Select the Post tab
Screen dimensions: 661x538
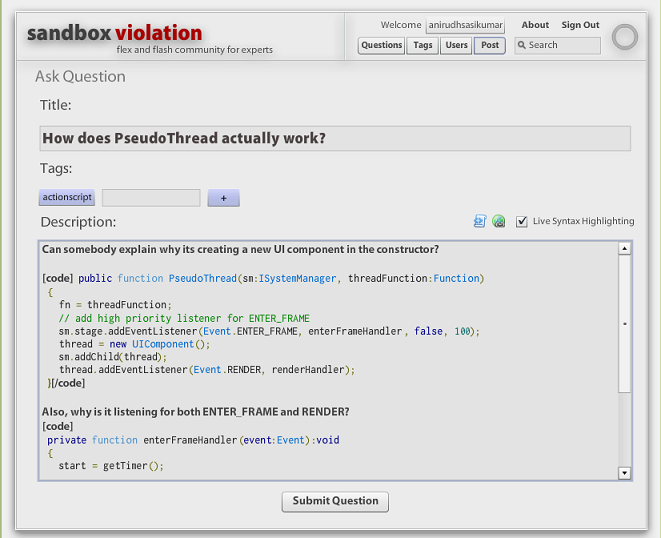pyautogui.click(x=490, y=45)
